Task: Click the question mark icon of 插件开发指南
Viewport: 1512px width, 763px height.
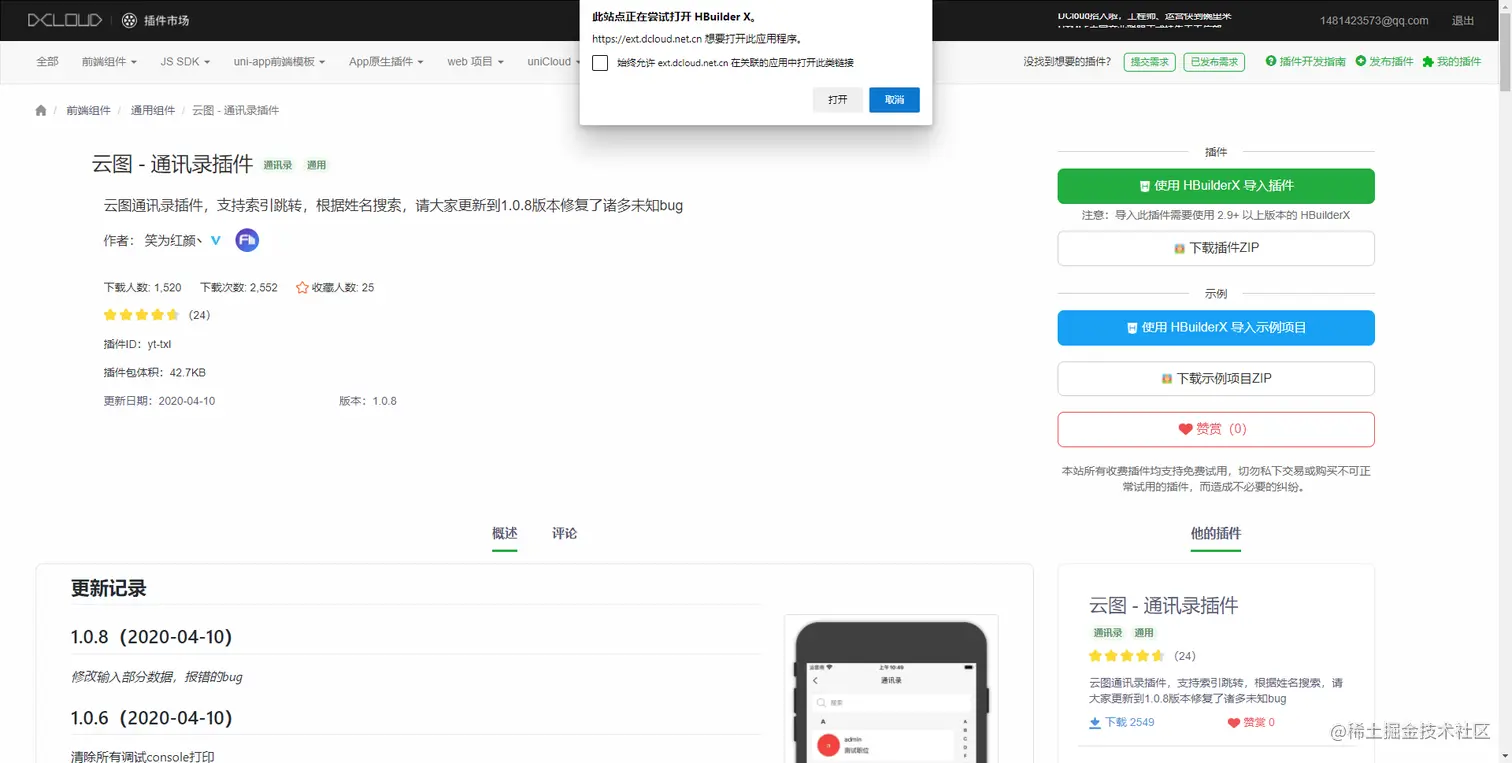Action: pos(1271,61)
